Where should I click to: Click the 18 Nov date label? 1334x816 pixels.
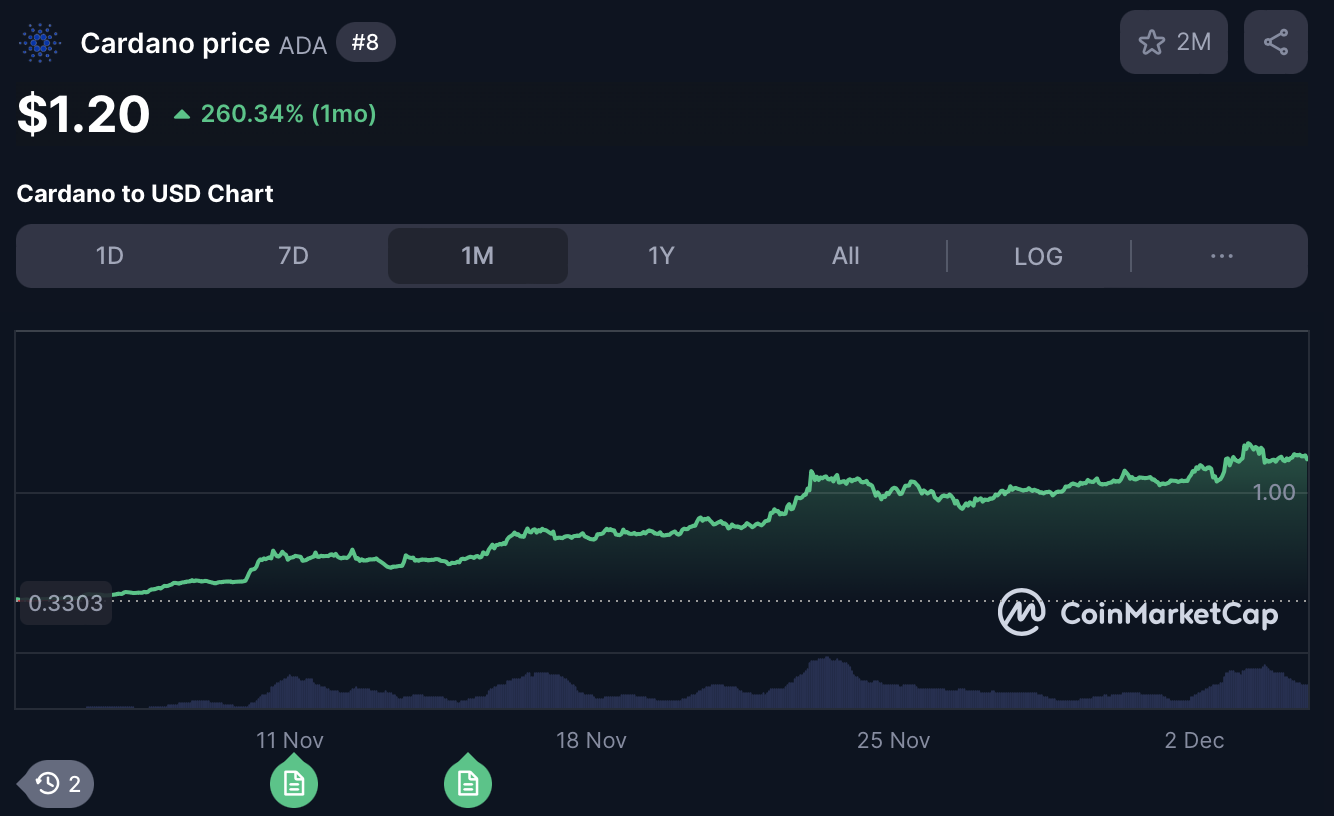point(592,741)
